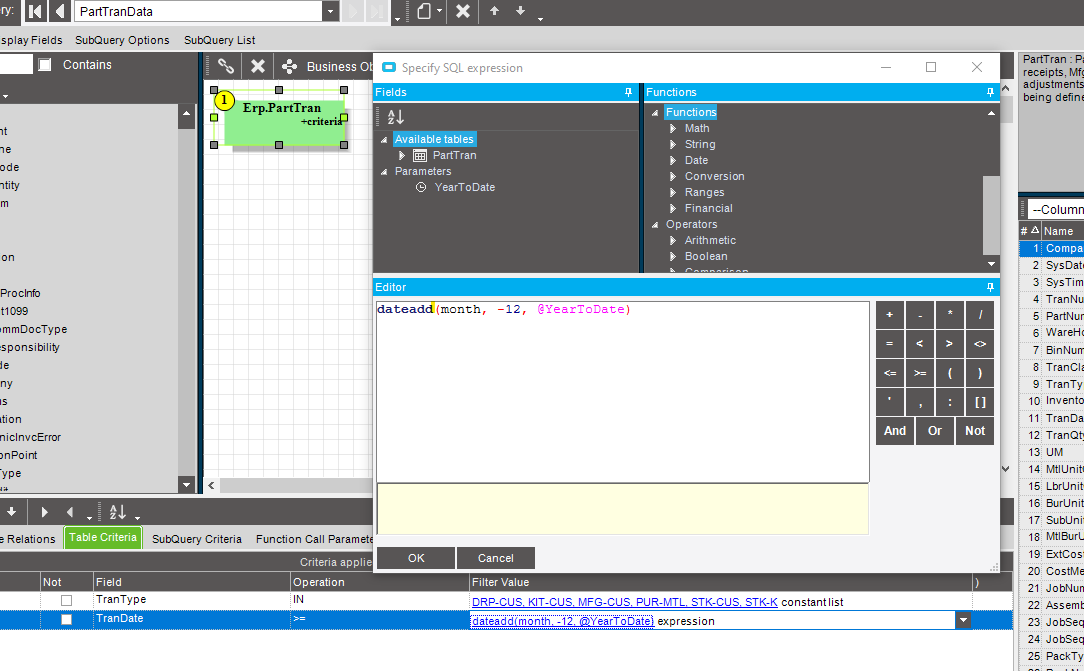This screenshot has width=1084, height=671.
Task: Click the Business Objects node icon
Action: pyautogui.click(x=290, y=66)
